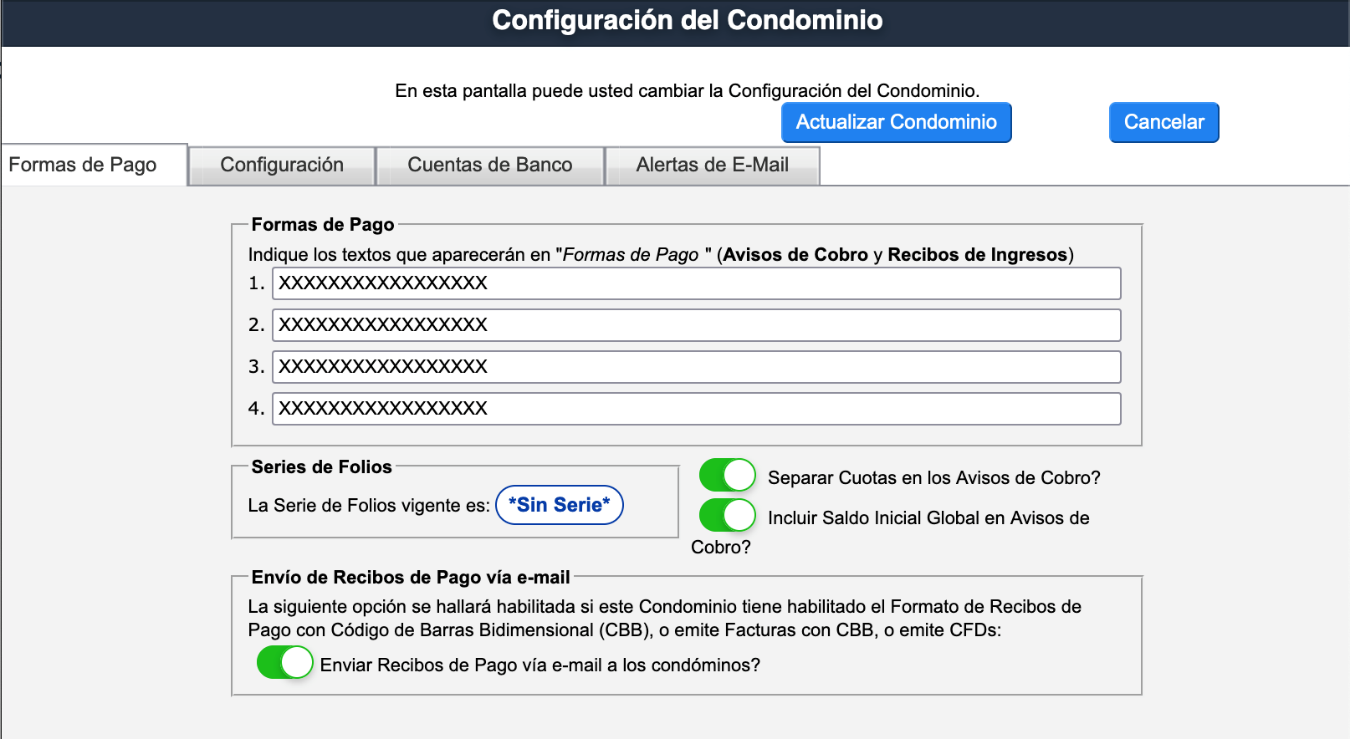Click the 'Envío de Recibos de Pago' group heading
The image size is (1350, 739).
click(410, 577)
